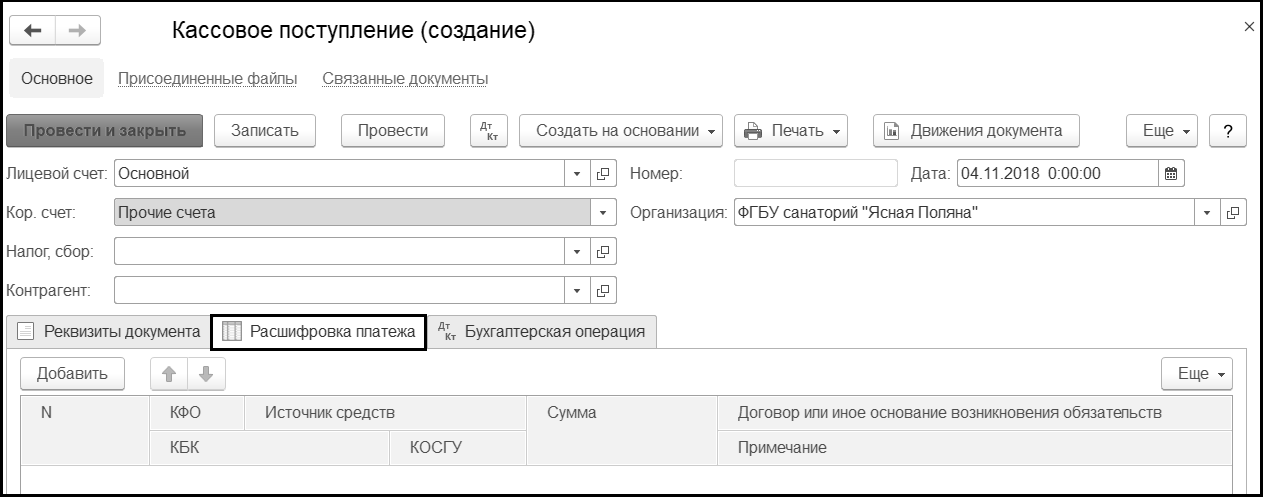
Task: Switch to the Бухгалтерская операция tab
Action: [x=543, y=332]
